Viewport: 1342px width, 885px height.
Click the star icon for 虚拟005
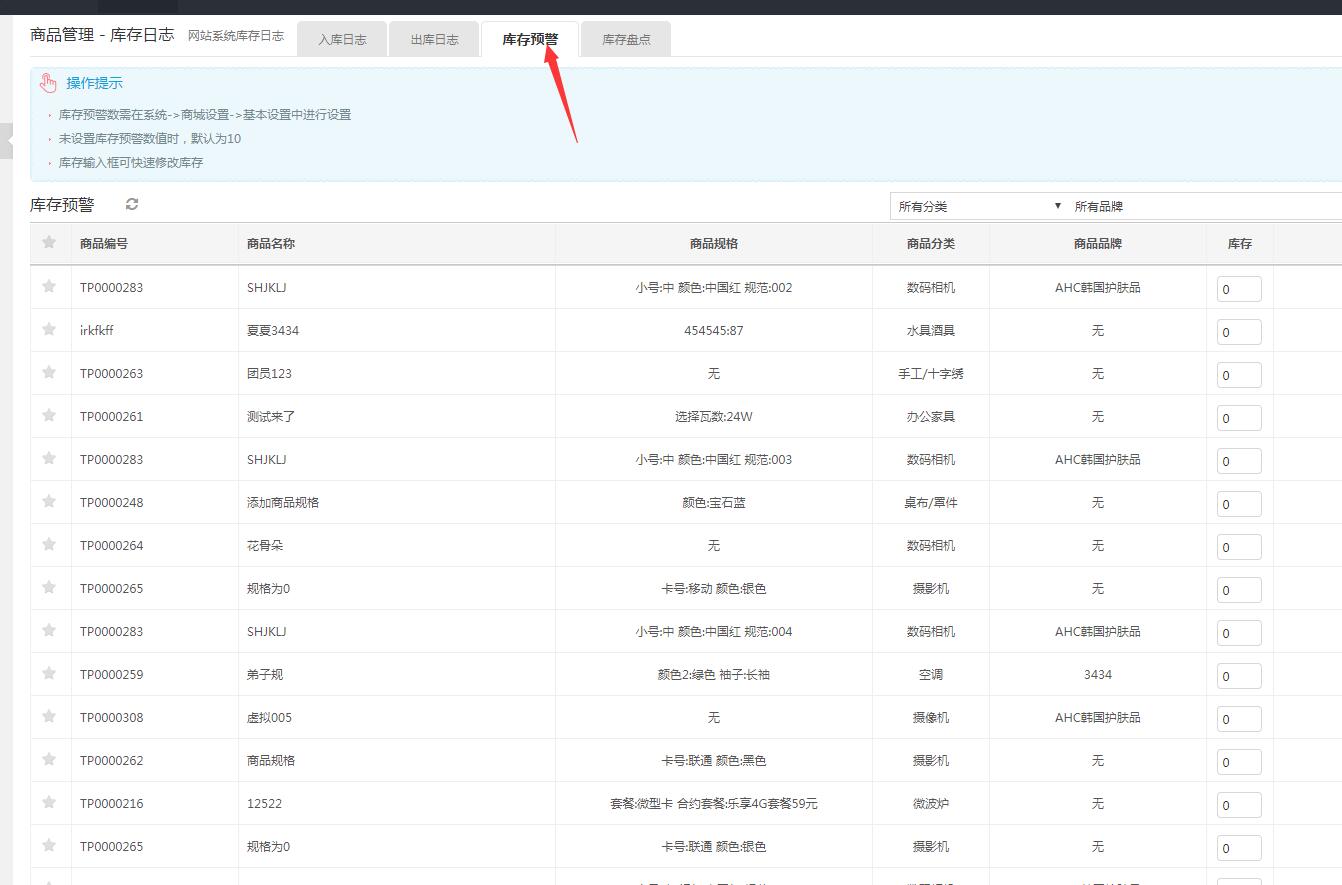coord(49,716)
